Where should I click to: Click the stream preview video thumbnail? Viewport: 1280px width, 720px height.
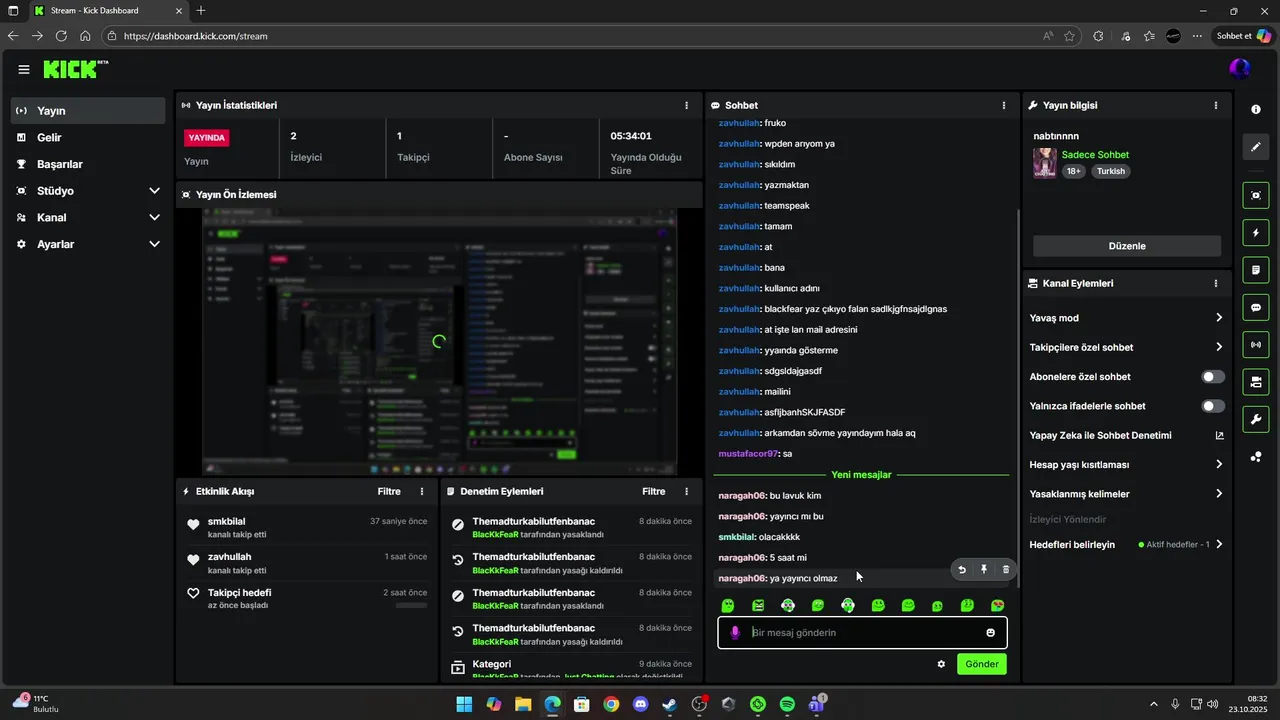[x=439, y=342]
